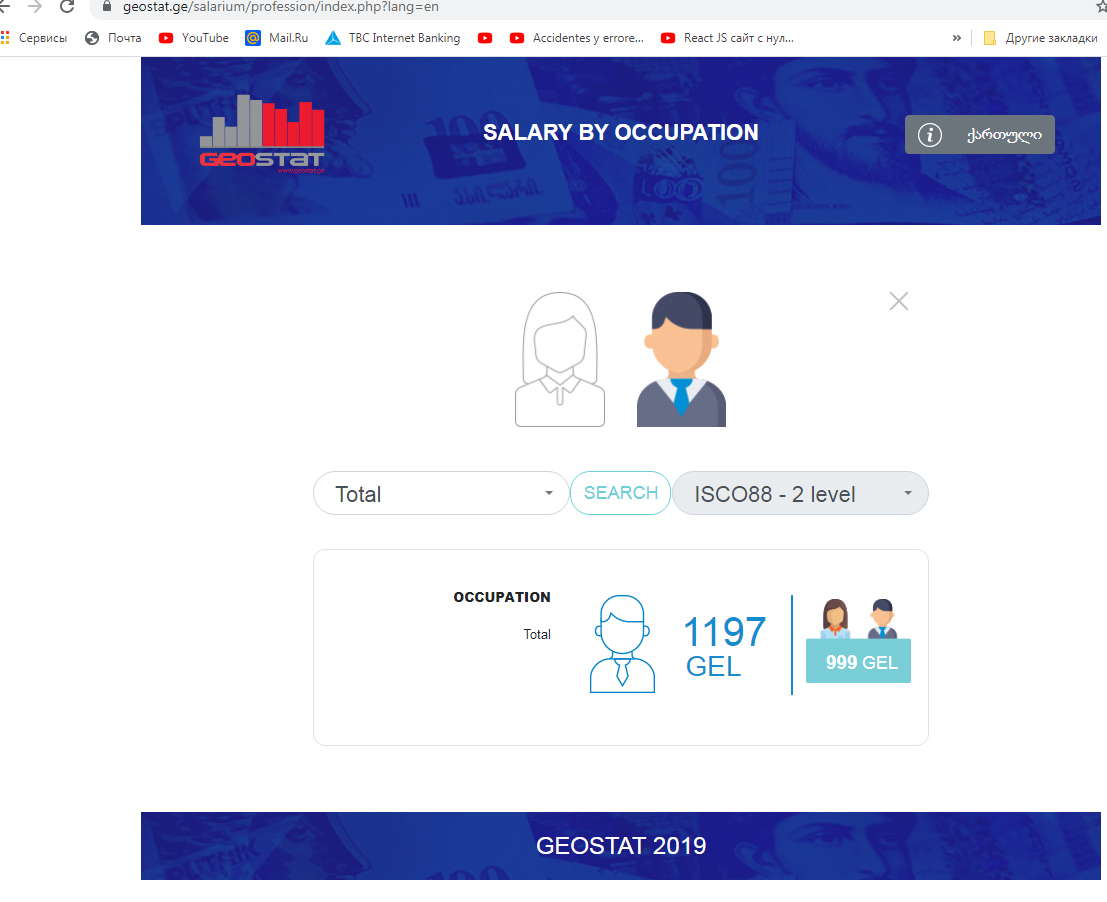Click the Geostat logo
The image size is (1107, 902).
tap(262, 134)
